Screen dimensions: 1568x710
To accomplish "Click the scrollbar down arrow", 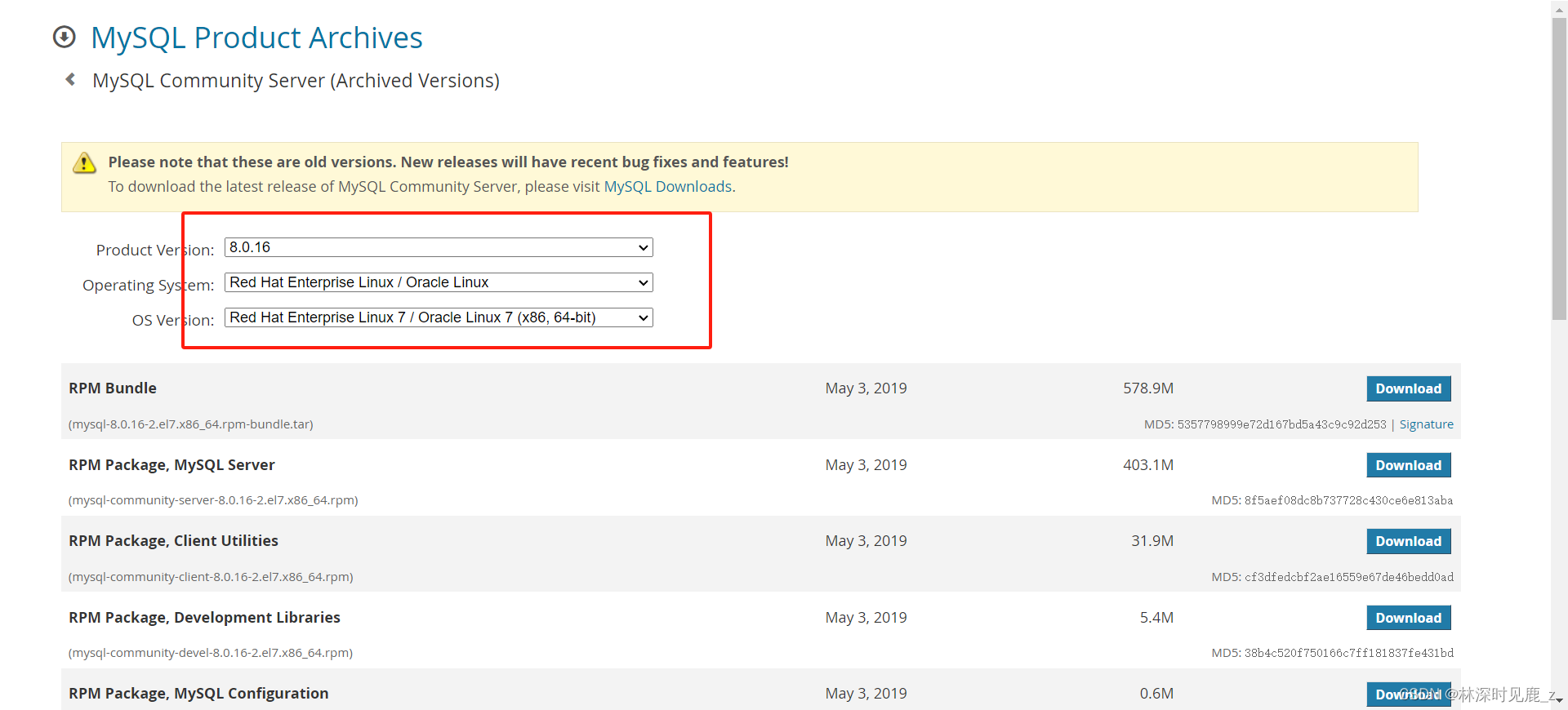I will point(1559,700).
